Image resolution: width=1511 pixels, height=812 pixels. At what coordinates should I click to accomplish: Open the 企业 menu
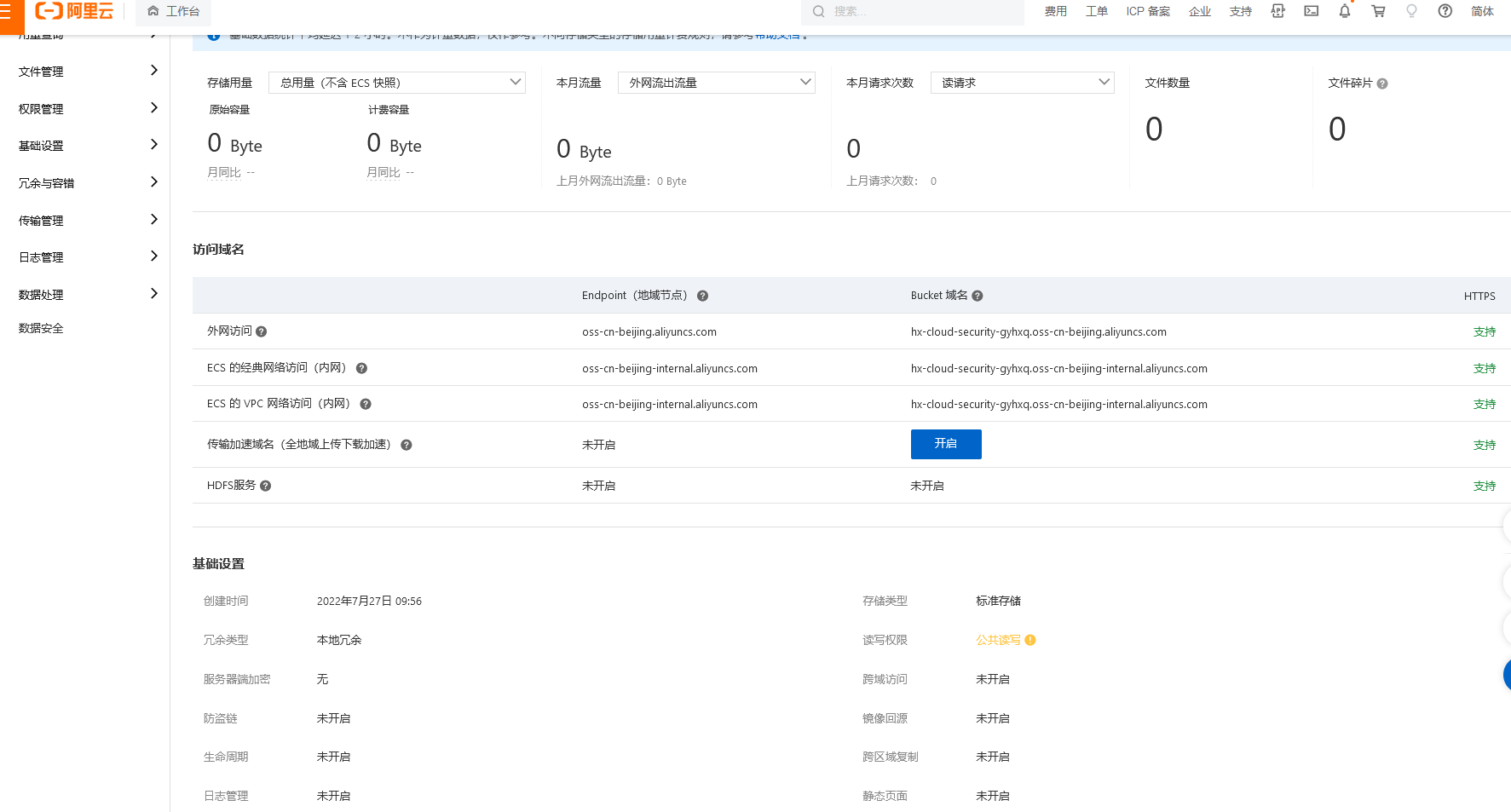coord(1200,11)
